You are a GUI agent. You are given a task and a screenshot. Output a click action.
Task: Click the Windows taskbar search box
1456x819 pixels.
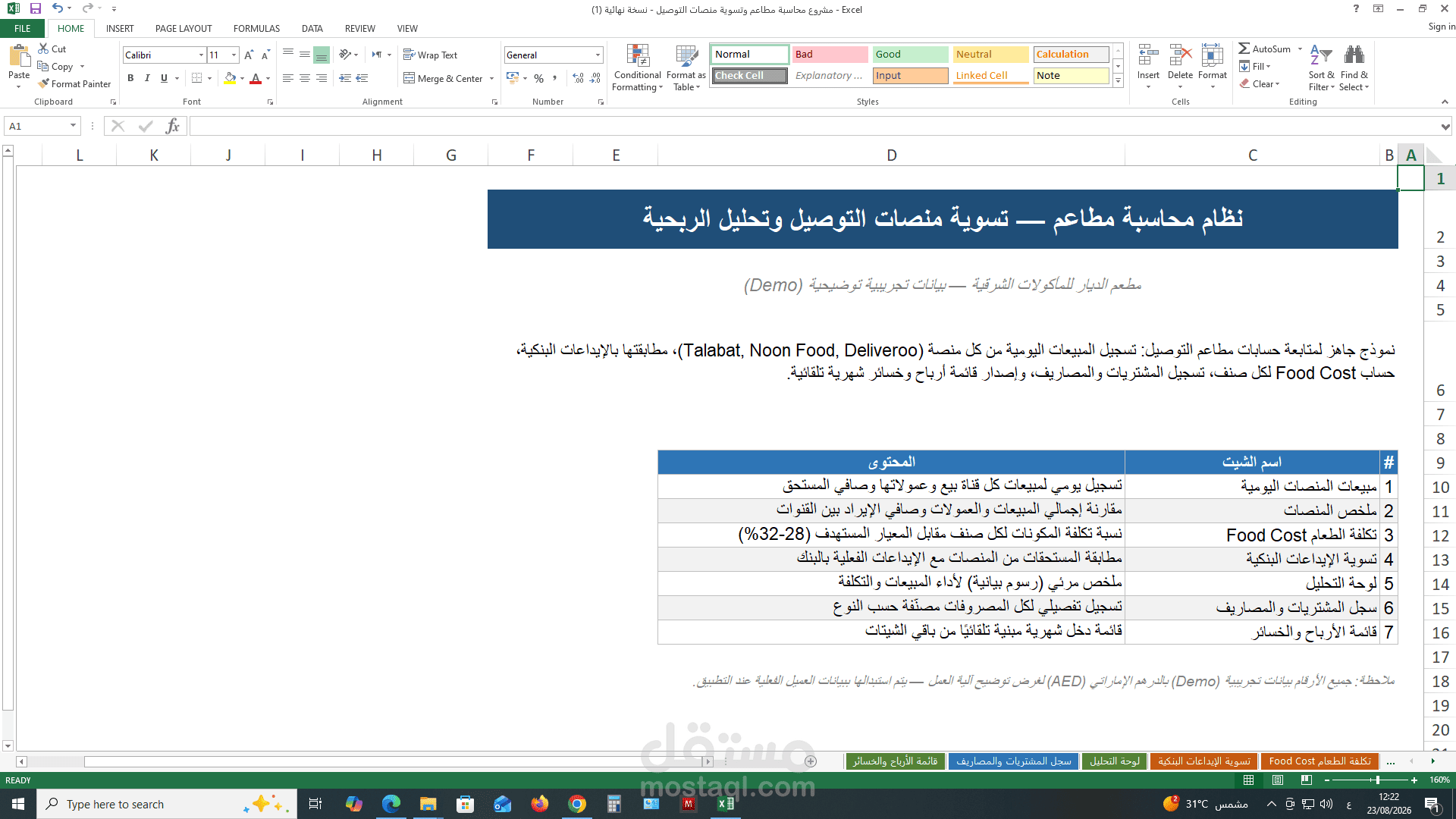tap(167, 804)
